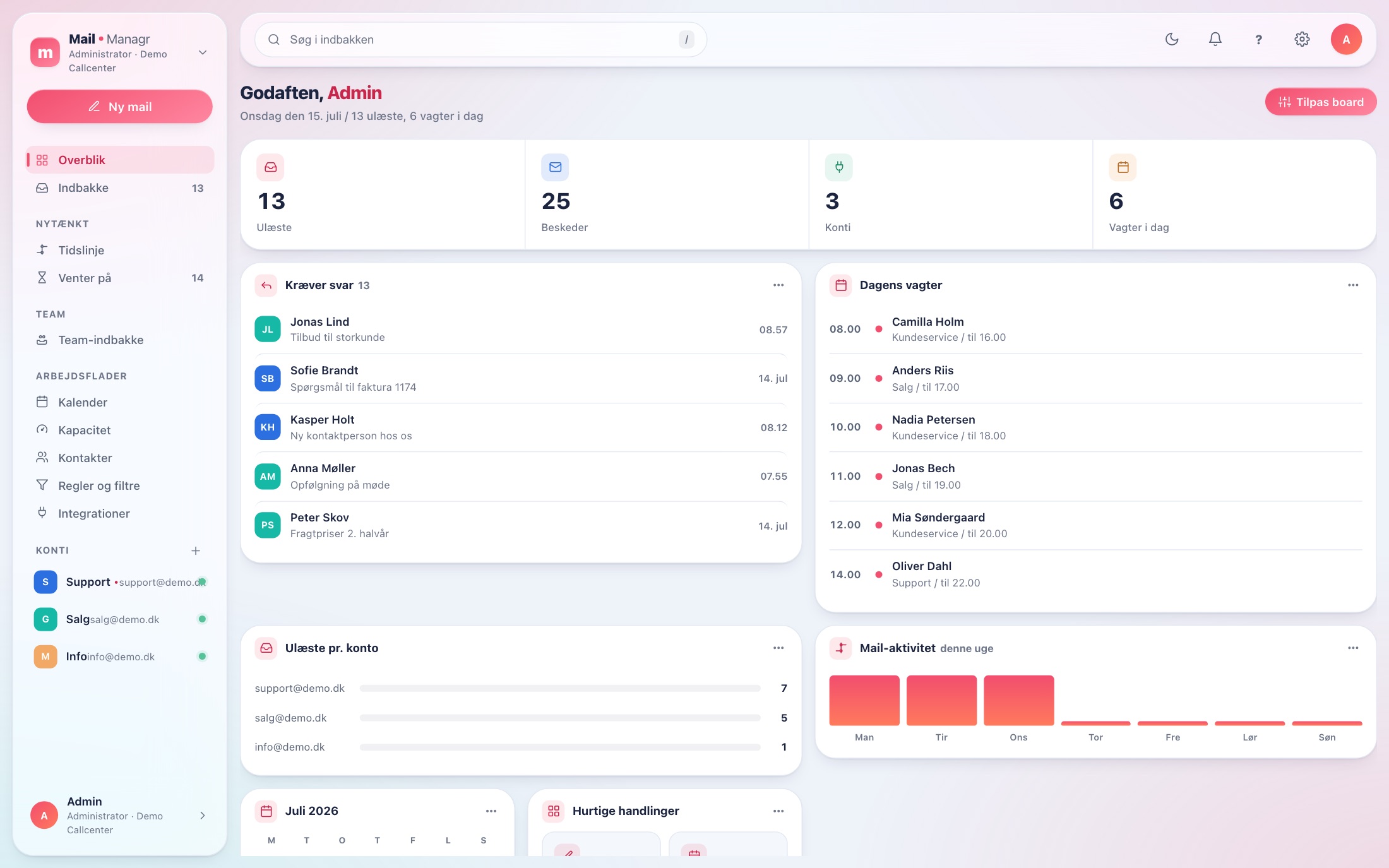Click the Ny mail button
This screenshot has width=1389, height=868.
(x=120, y=106)
